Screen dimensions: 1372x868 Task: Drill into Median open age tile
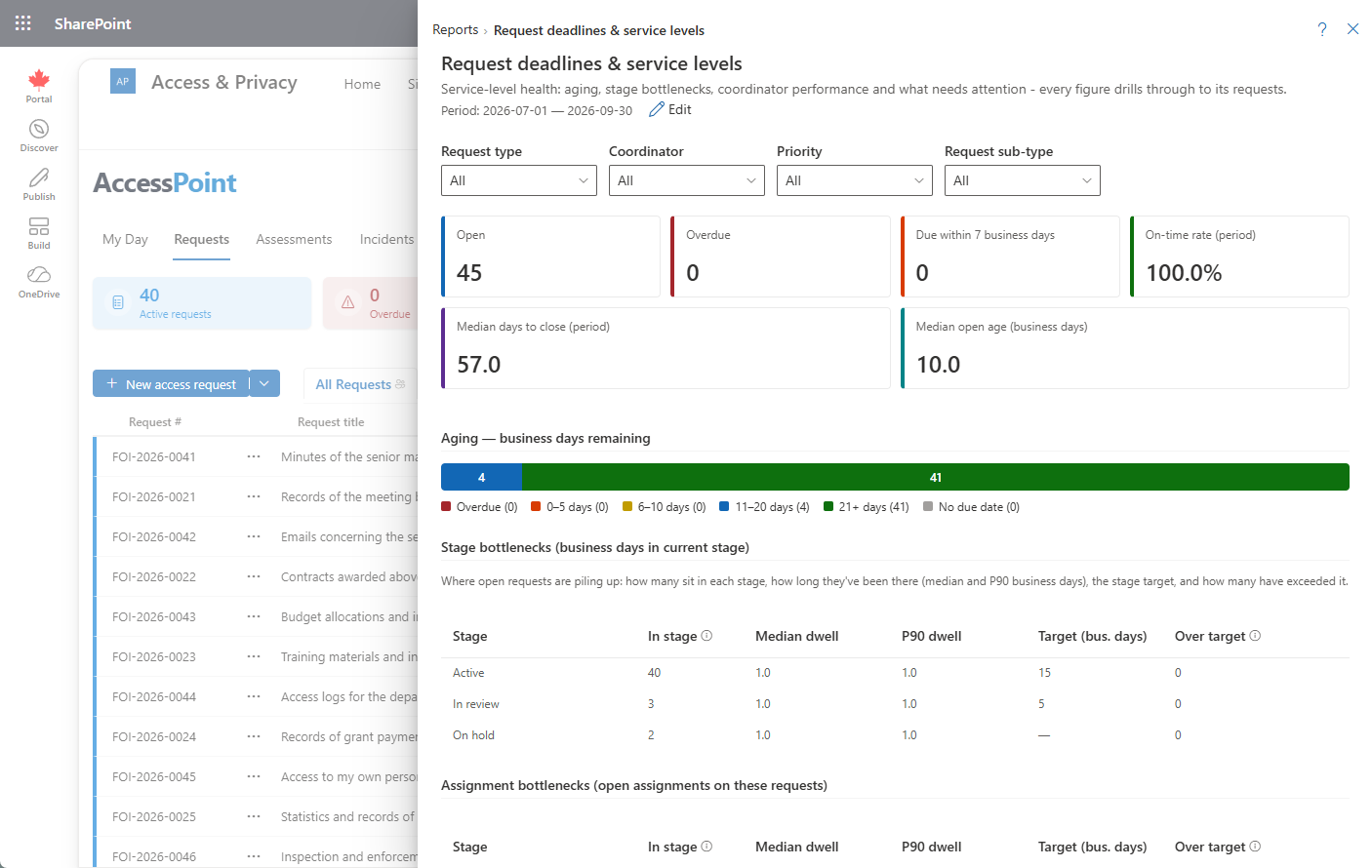[1125, 348]
